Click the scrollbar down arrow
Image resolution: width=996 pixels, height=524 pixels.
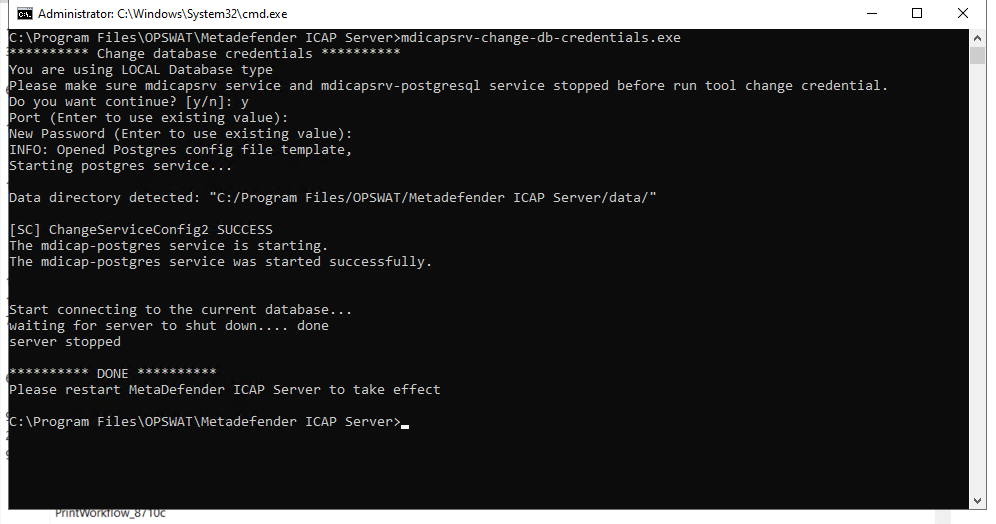(x=977, y=501)
